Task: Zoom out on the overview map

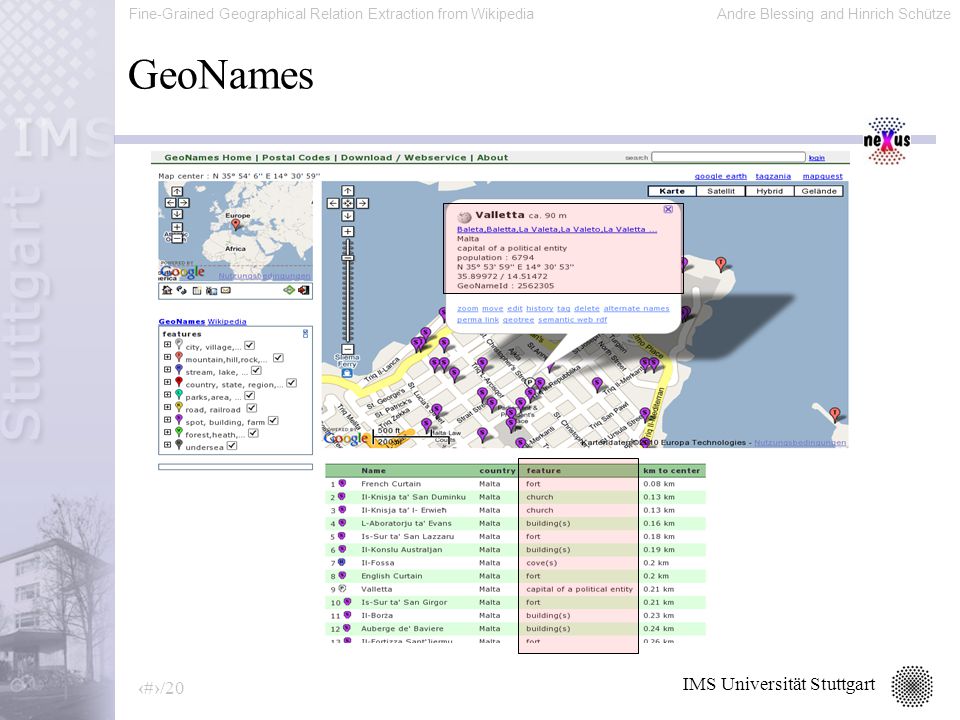Action: point(177,239)
